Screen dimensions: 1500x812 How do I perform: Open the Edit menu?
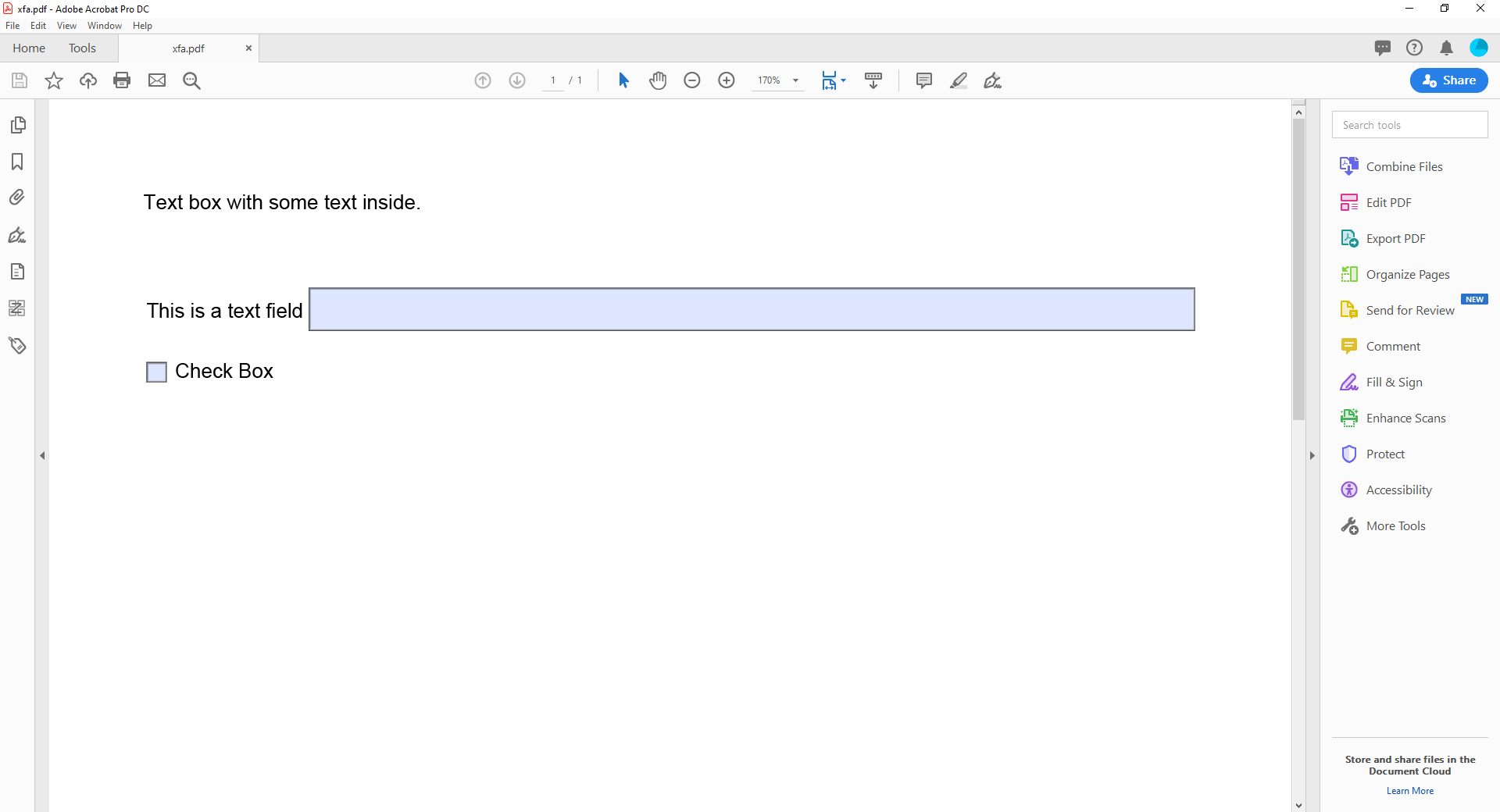point(37,26)
